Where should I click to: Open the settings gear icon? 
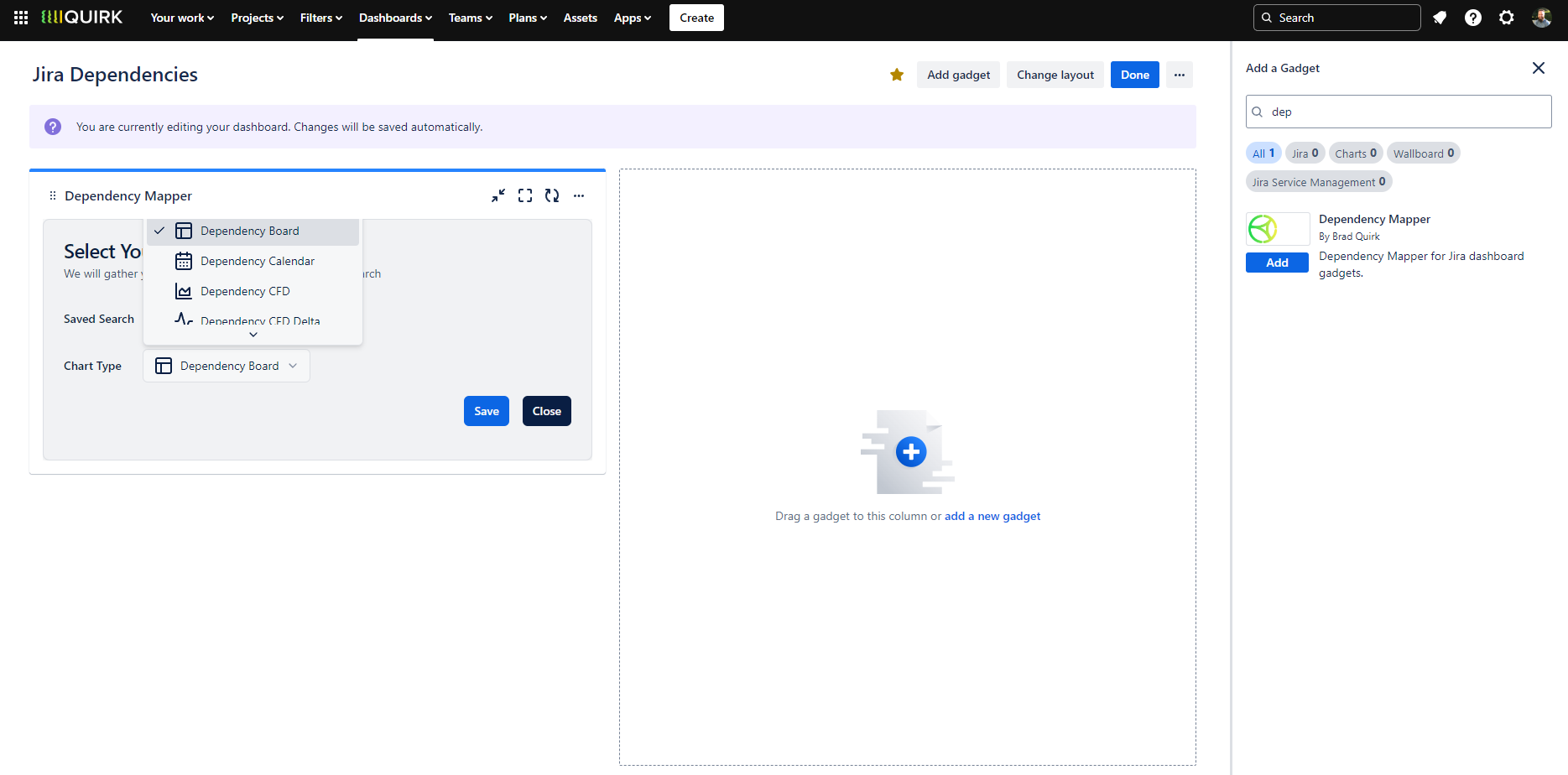(x=1507, y=18)
